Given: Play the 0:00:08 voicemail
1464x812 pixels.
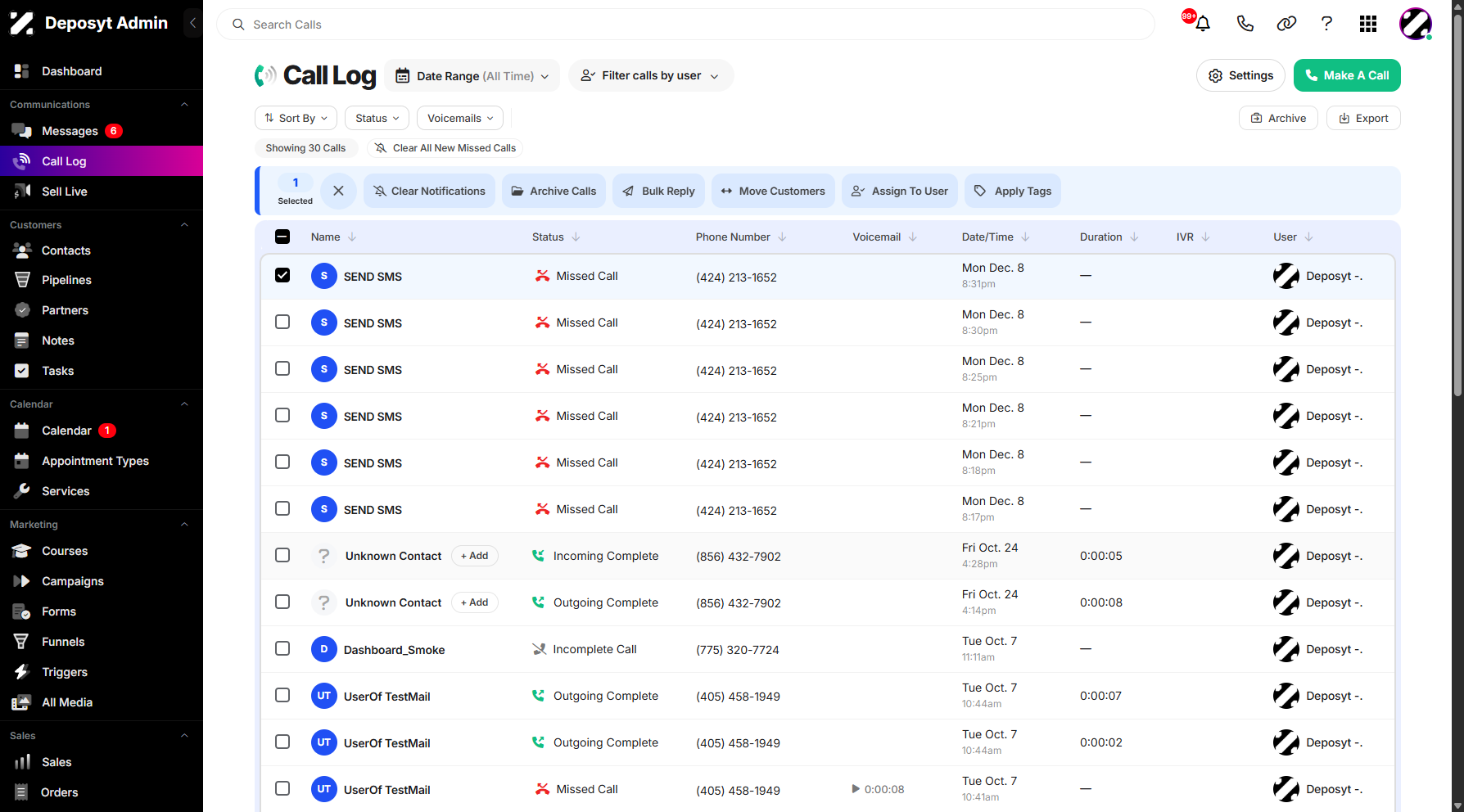Looking at the screenshot, I should (x=856, y=789).
